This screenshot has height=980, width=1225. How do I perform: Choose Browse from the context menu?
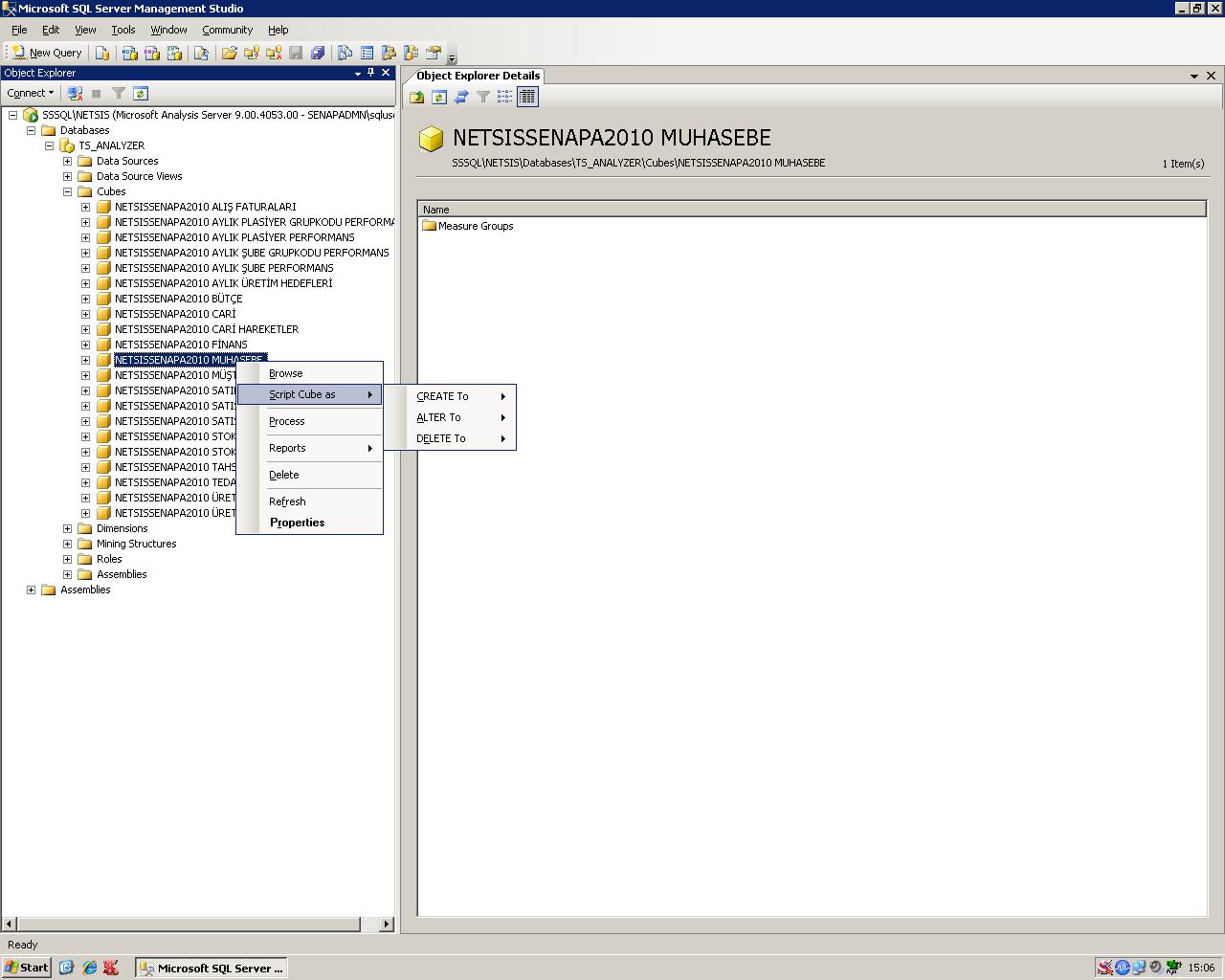click(310, 373)
